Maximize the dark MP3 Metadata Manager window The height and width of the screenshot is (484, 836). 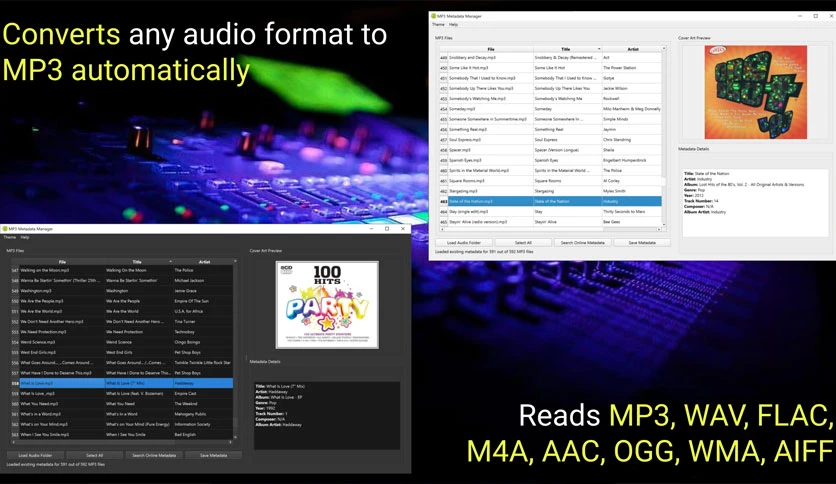[387, 229]
